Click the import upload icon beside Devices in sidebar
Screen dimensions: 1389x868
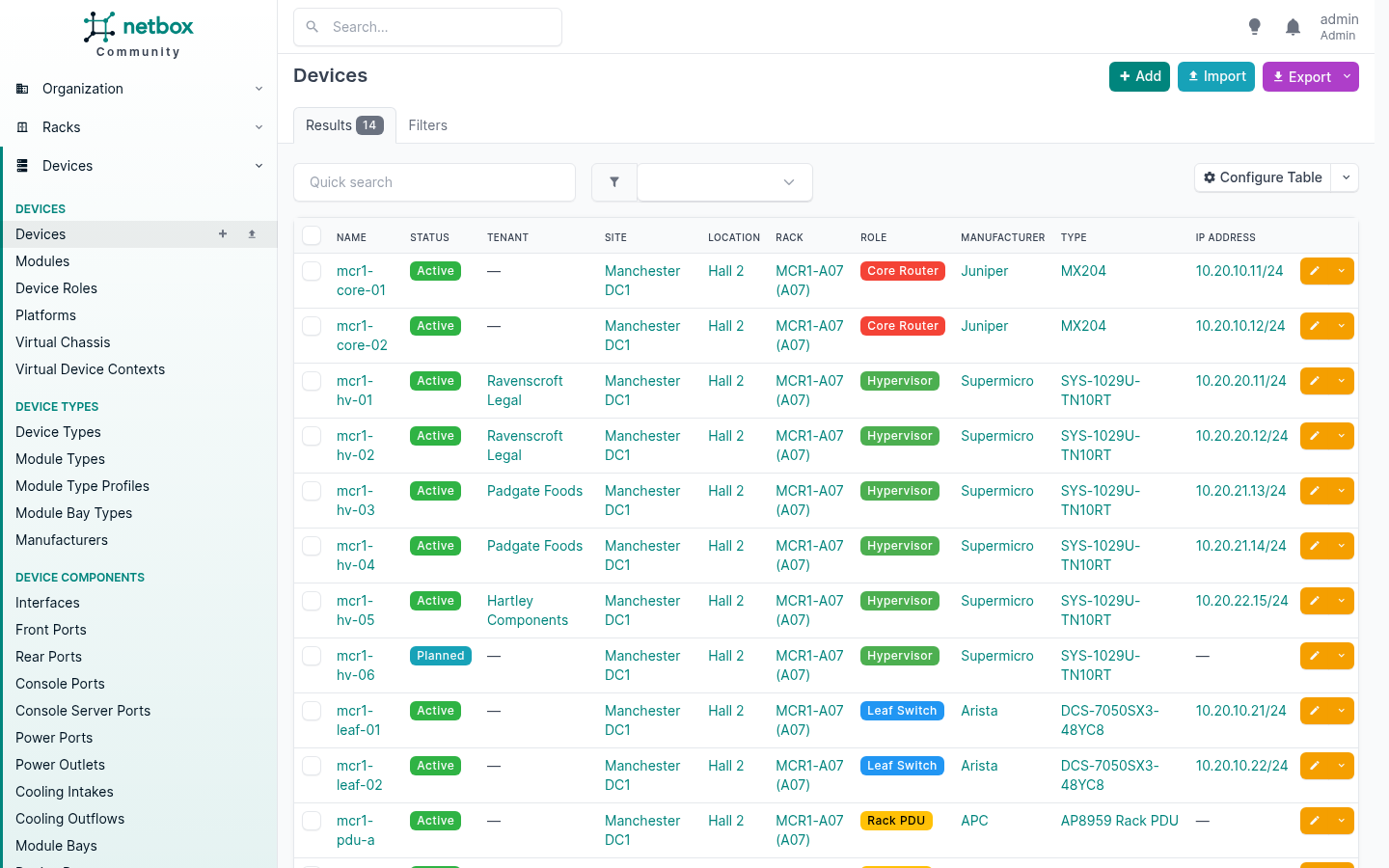pos(252,234)
